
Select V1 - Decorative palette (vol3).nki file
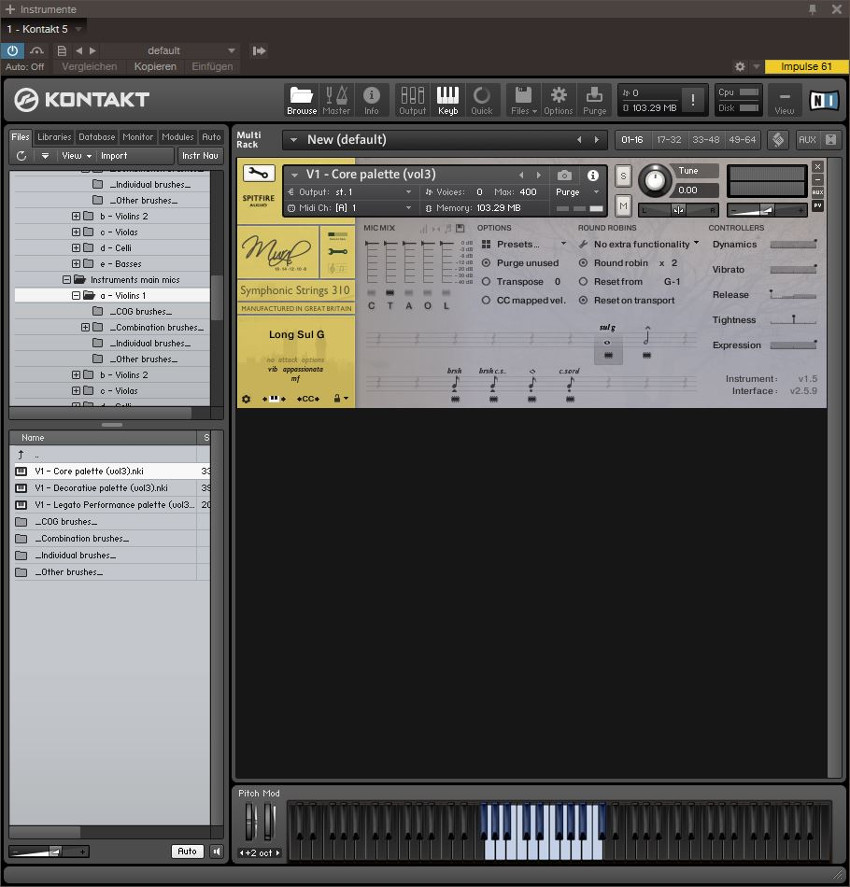pos(110,488)
